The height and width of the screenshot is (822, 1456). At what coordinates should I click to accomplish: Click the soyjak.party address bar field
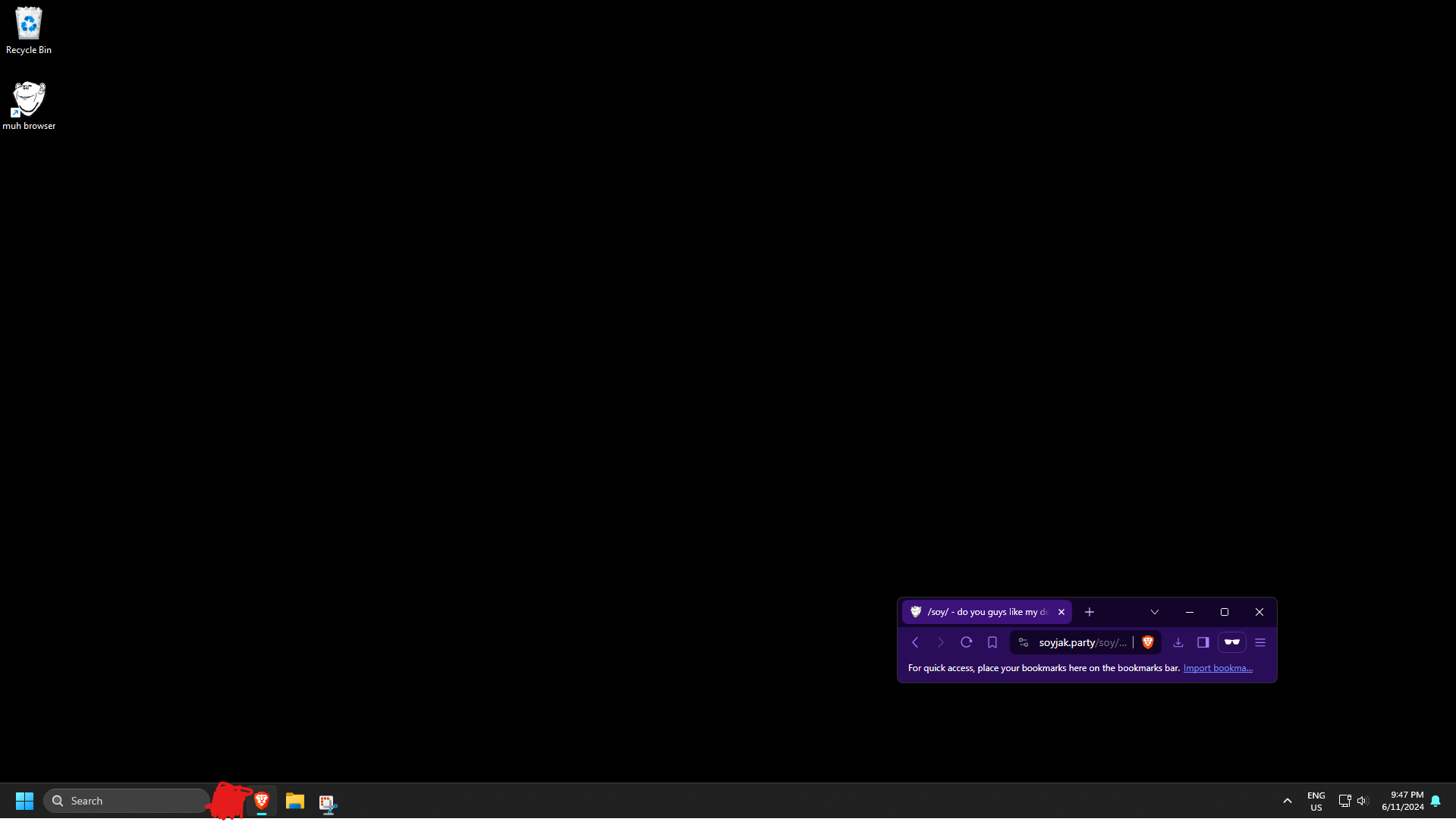pos(1082,642)
